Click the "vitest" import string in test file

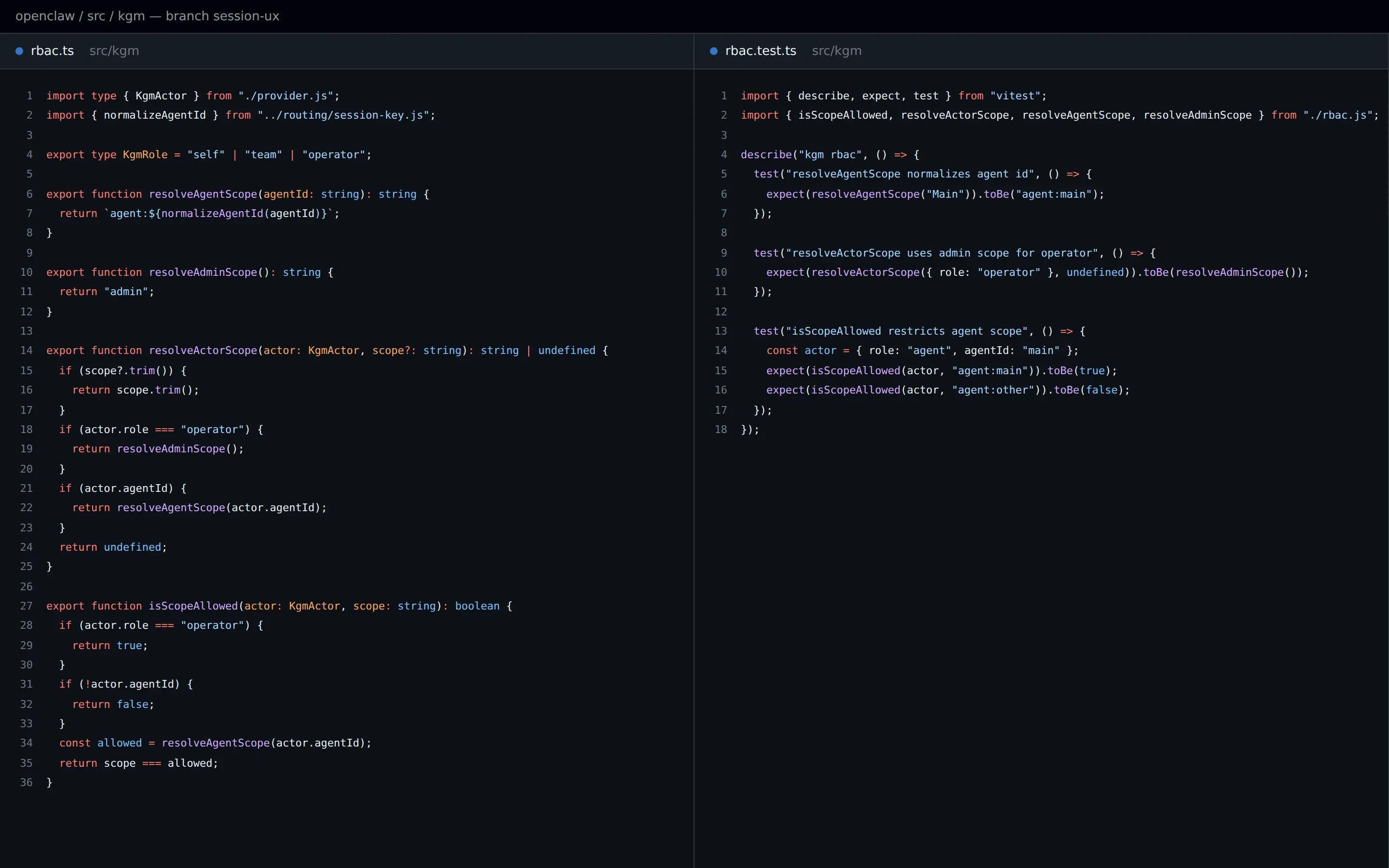(x=1015, y=96)
